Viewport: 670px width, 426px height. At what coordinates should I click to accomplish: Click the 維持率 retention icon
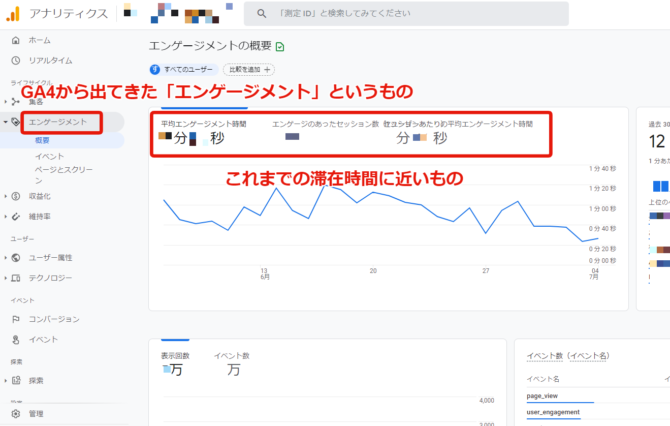tap(16, 217)
